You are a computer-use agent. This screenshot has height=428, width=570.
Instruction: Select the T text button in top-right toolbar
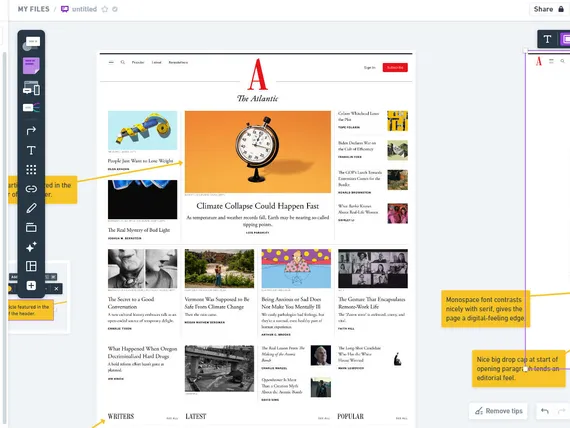(547, 39)
